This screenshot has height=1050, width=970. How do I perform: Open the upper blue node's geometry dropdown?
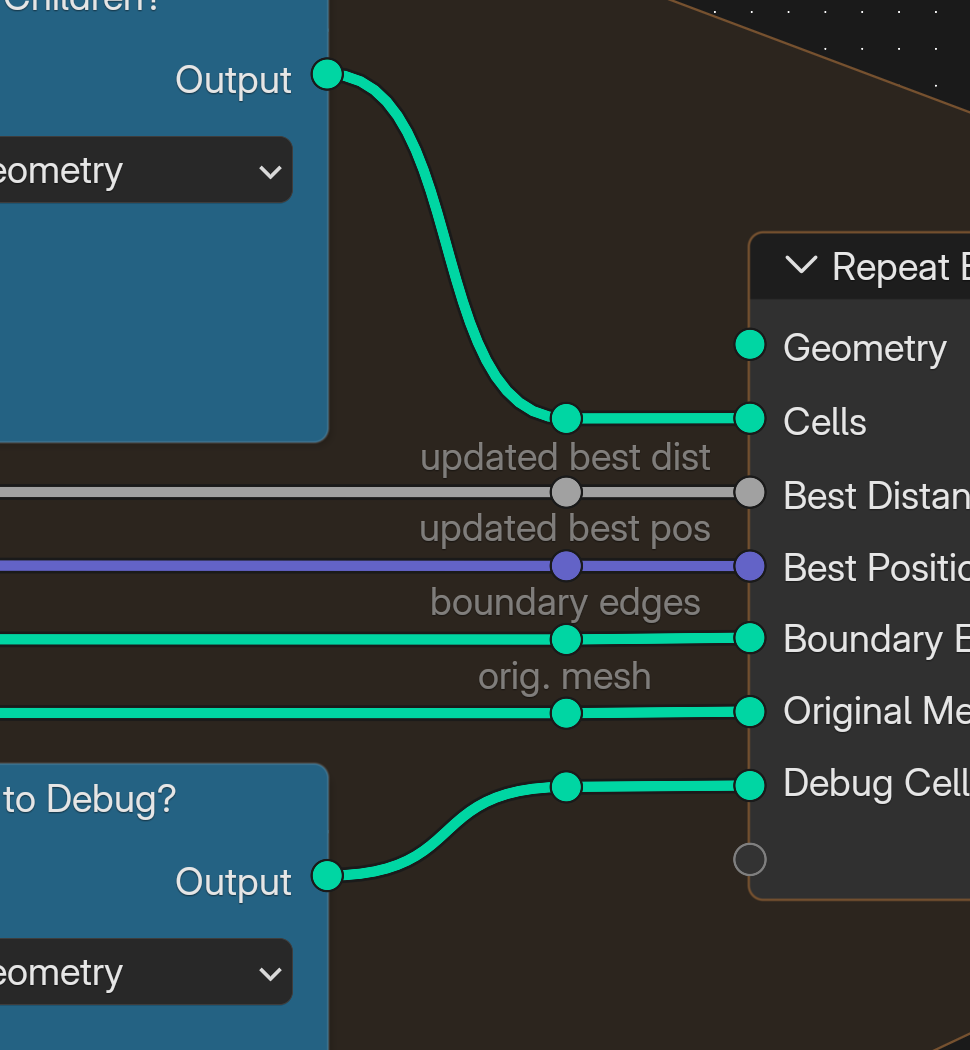pos(146,170)
